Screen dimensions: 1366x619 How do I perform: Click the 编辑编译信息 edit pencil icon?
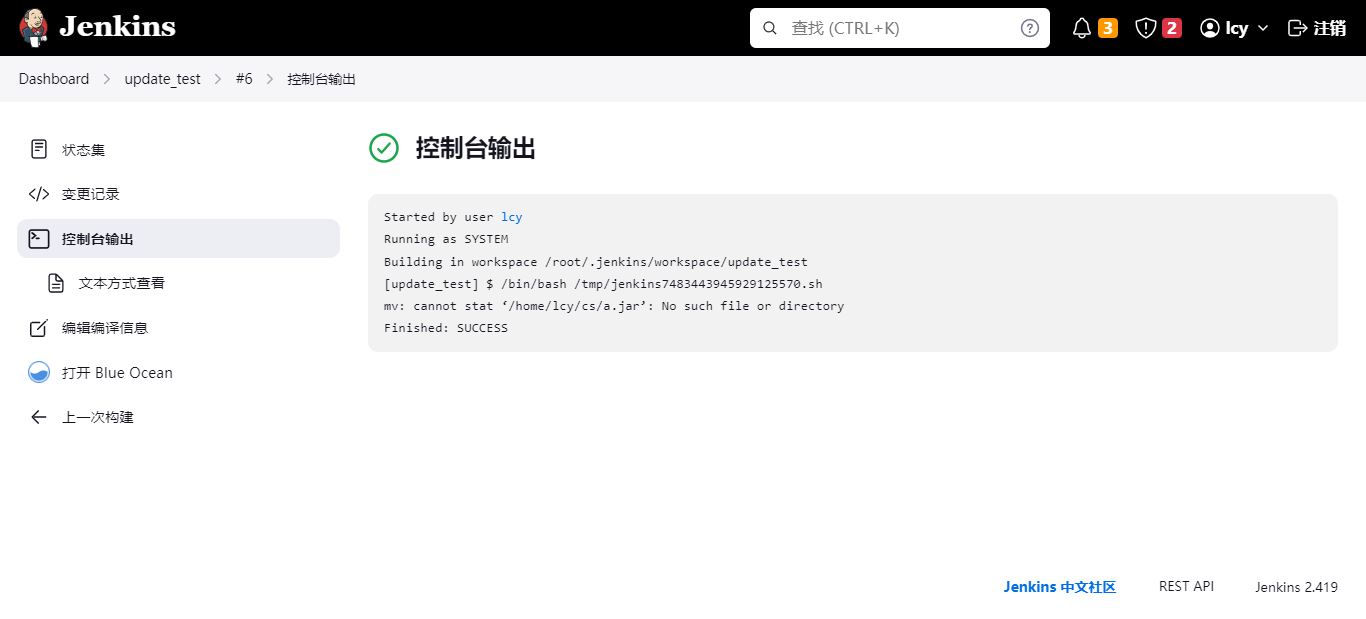[39, 328]
